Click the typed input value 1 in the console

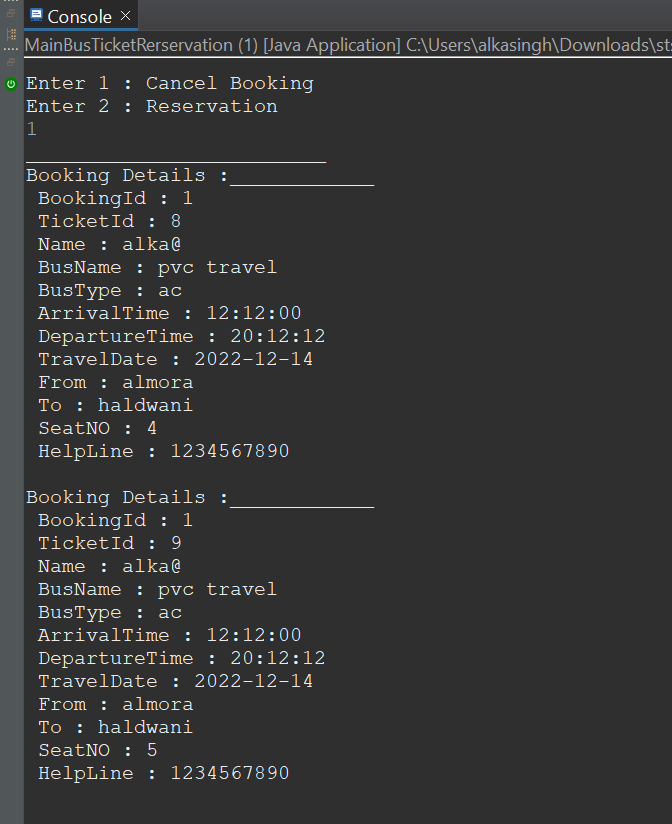point(31,128)
